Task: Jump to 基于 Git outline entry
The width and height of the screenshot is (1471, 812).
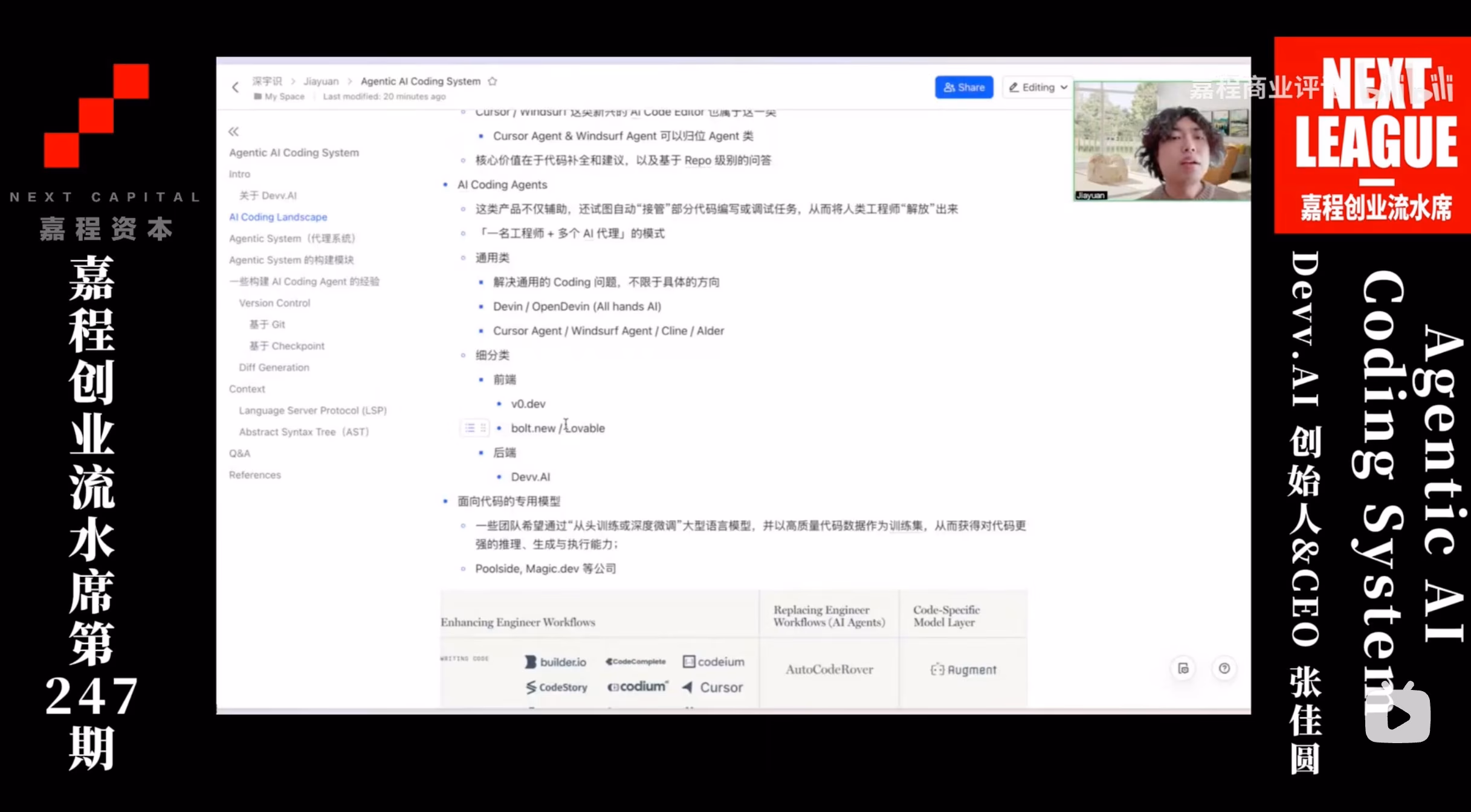Action: point(267,324)
